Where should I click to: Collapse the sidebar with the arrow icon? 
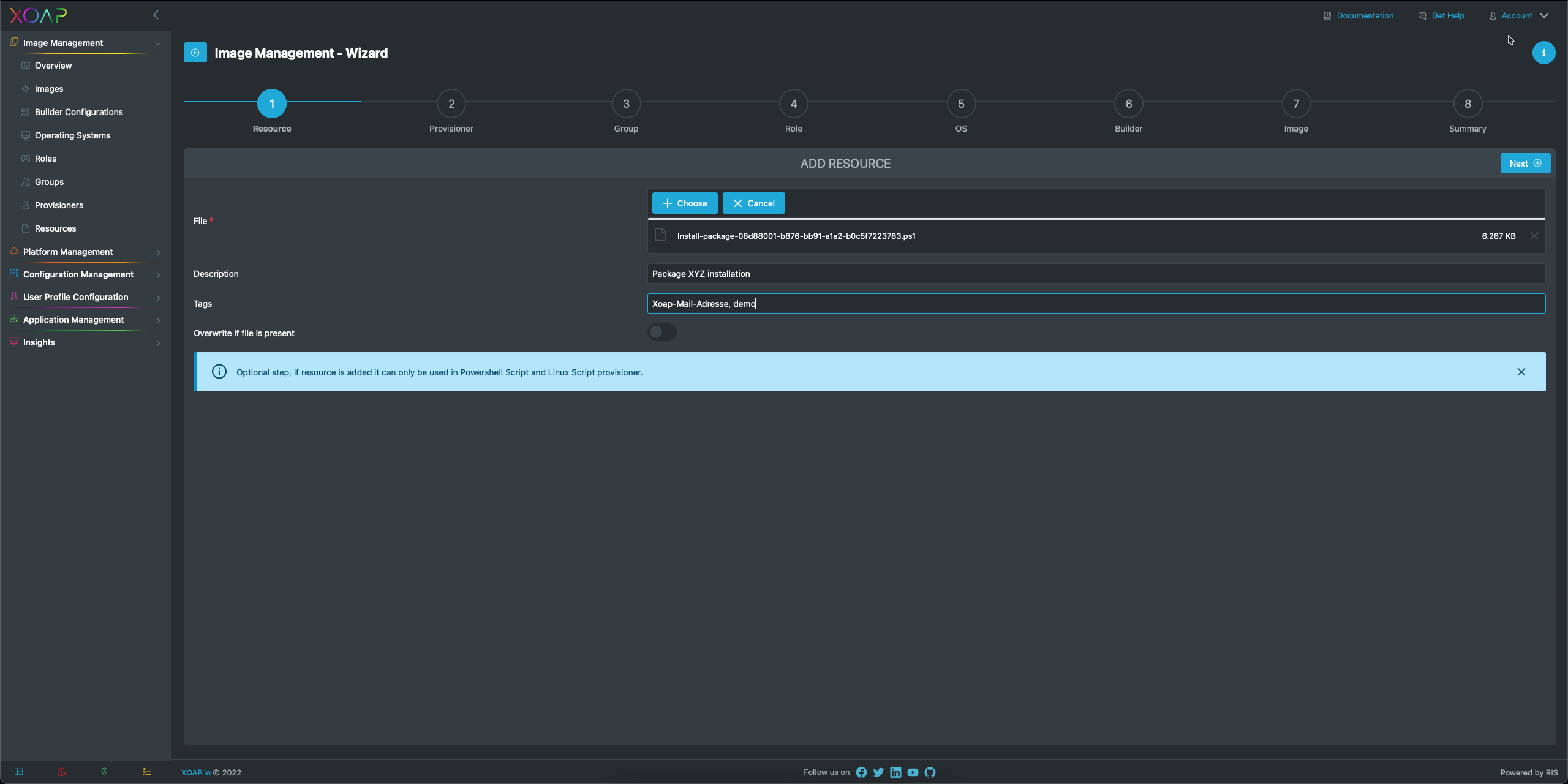pos(156,15)
